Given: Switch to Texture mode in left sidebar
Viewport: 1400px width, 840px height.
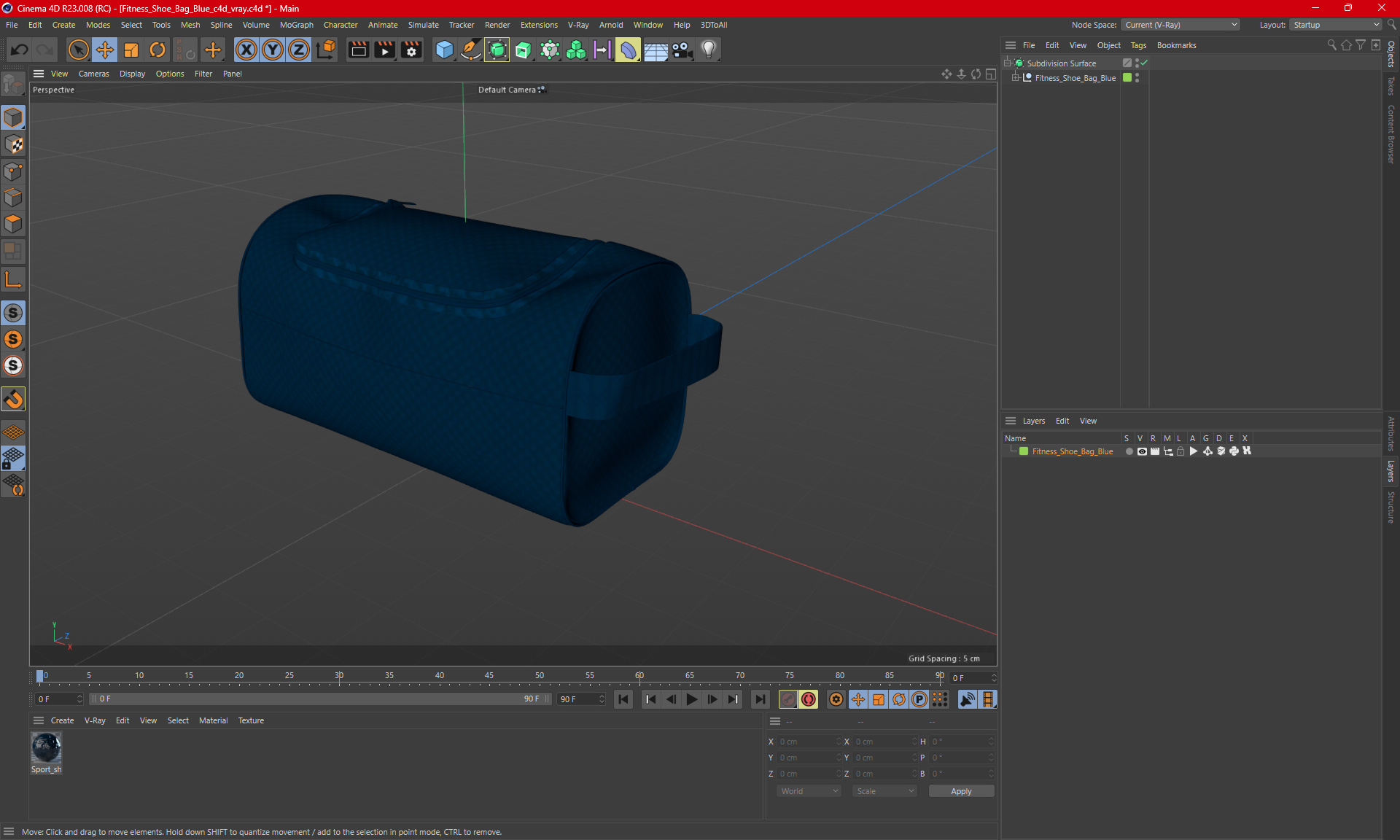Looking at the screenshot, I should pyautogui.click(x=13, y=144).
